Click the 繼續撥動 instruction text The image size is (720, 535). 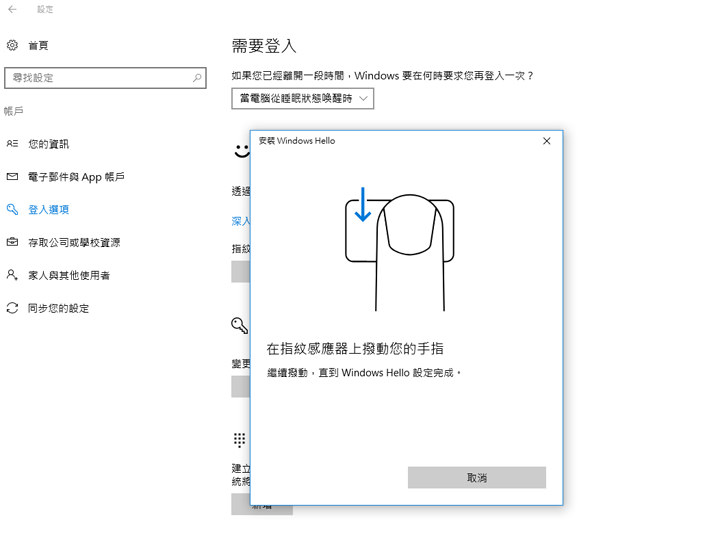click(364, 372)
